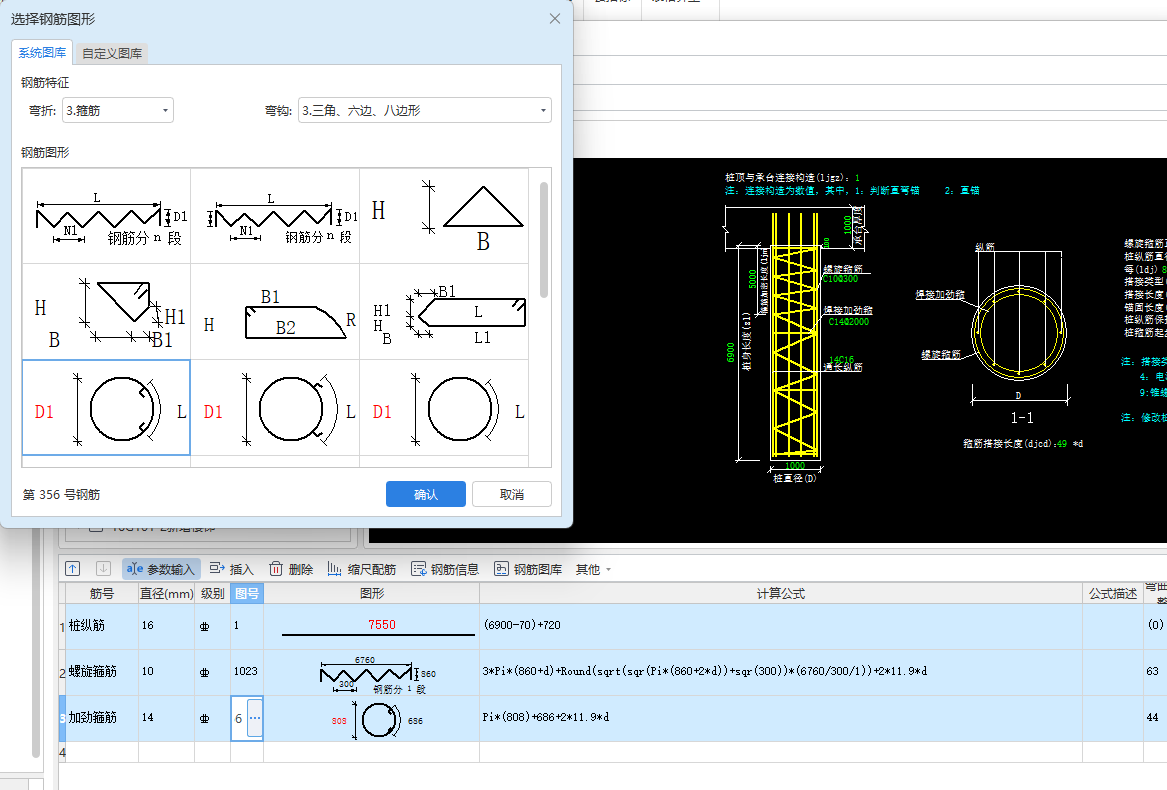1167x790 pixels.
Task: Click the 取消 button
Action: tap(511, 494)
